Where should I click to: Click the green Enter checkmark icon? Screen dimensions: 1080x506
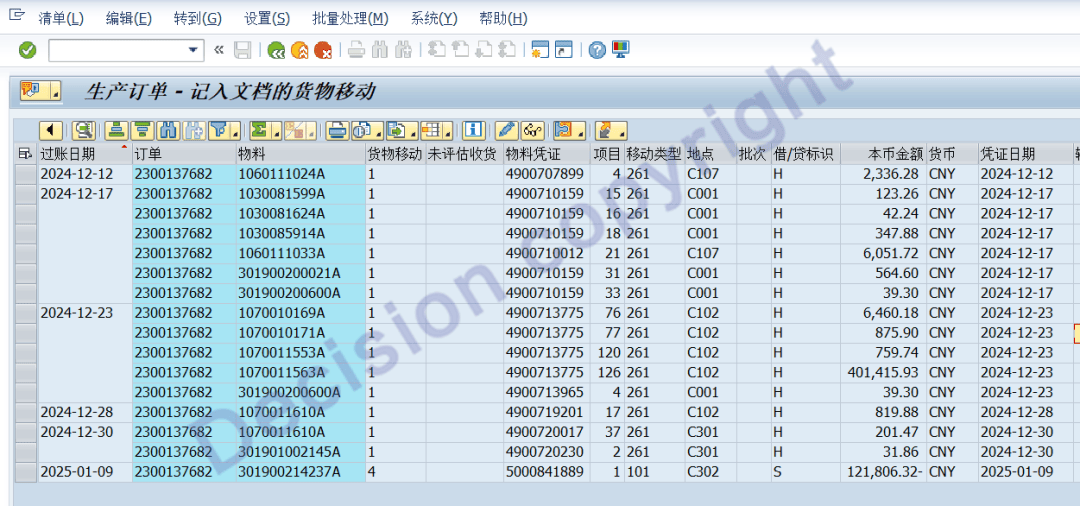click(x=28, y=50)
